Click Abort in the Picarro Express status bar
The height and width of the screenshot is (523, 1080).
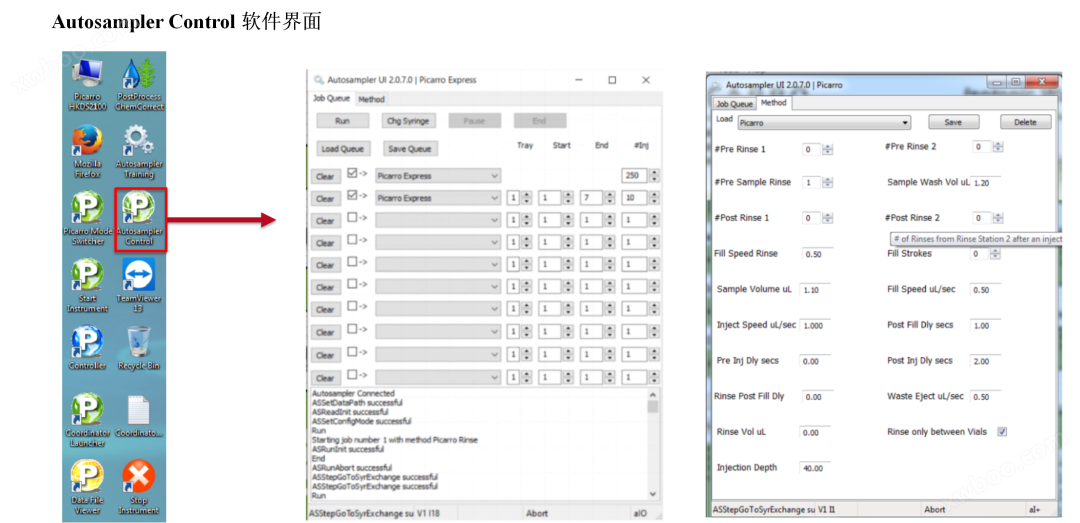[x=537, y=513]
